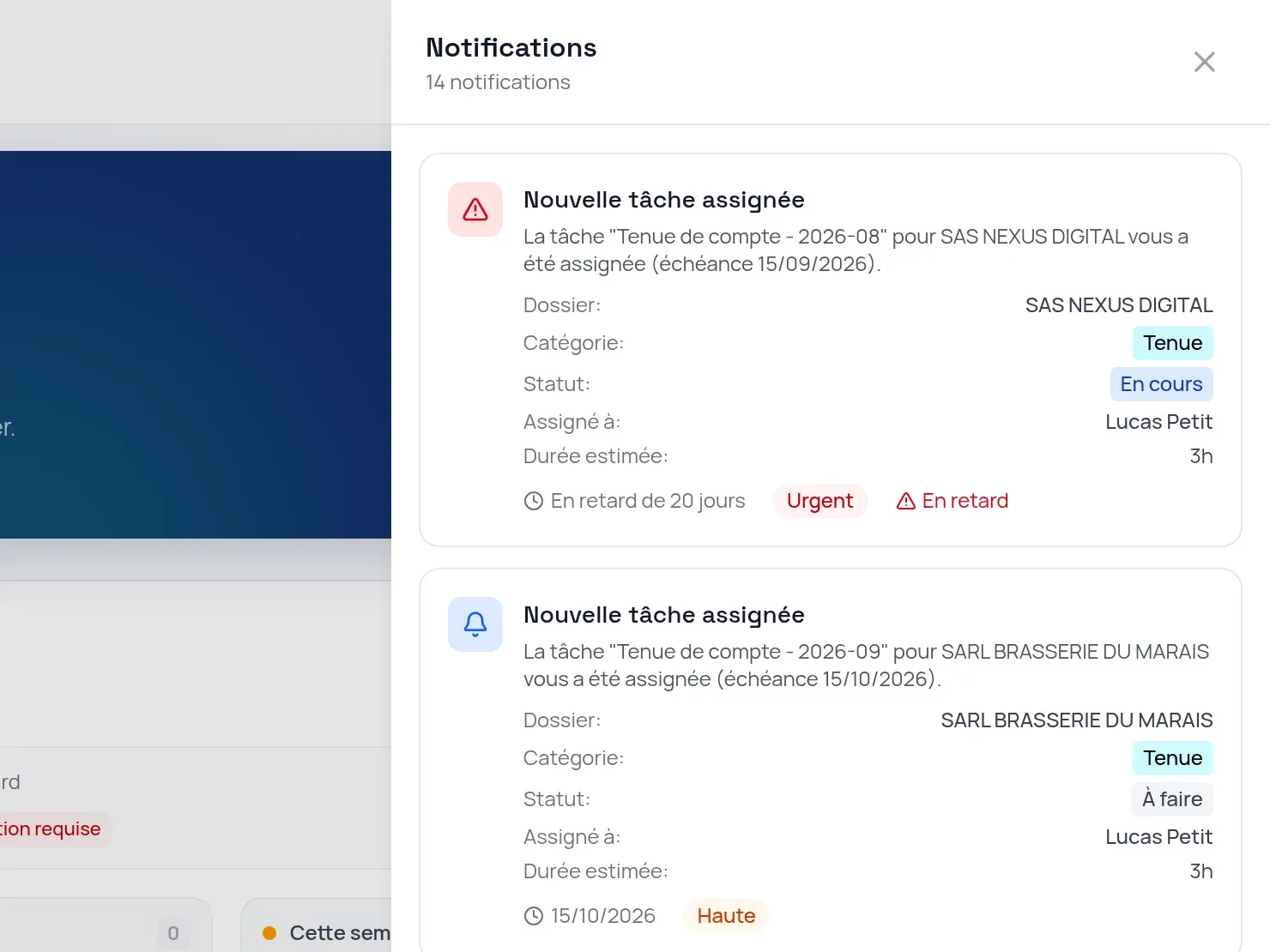The height and width of the screenshot is (952, 1270).
Task: Click the clock icon beside 'En retard de 20 jours'
Action: tap(534, 501)
